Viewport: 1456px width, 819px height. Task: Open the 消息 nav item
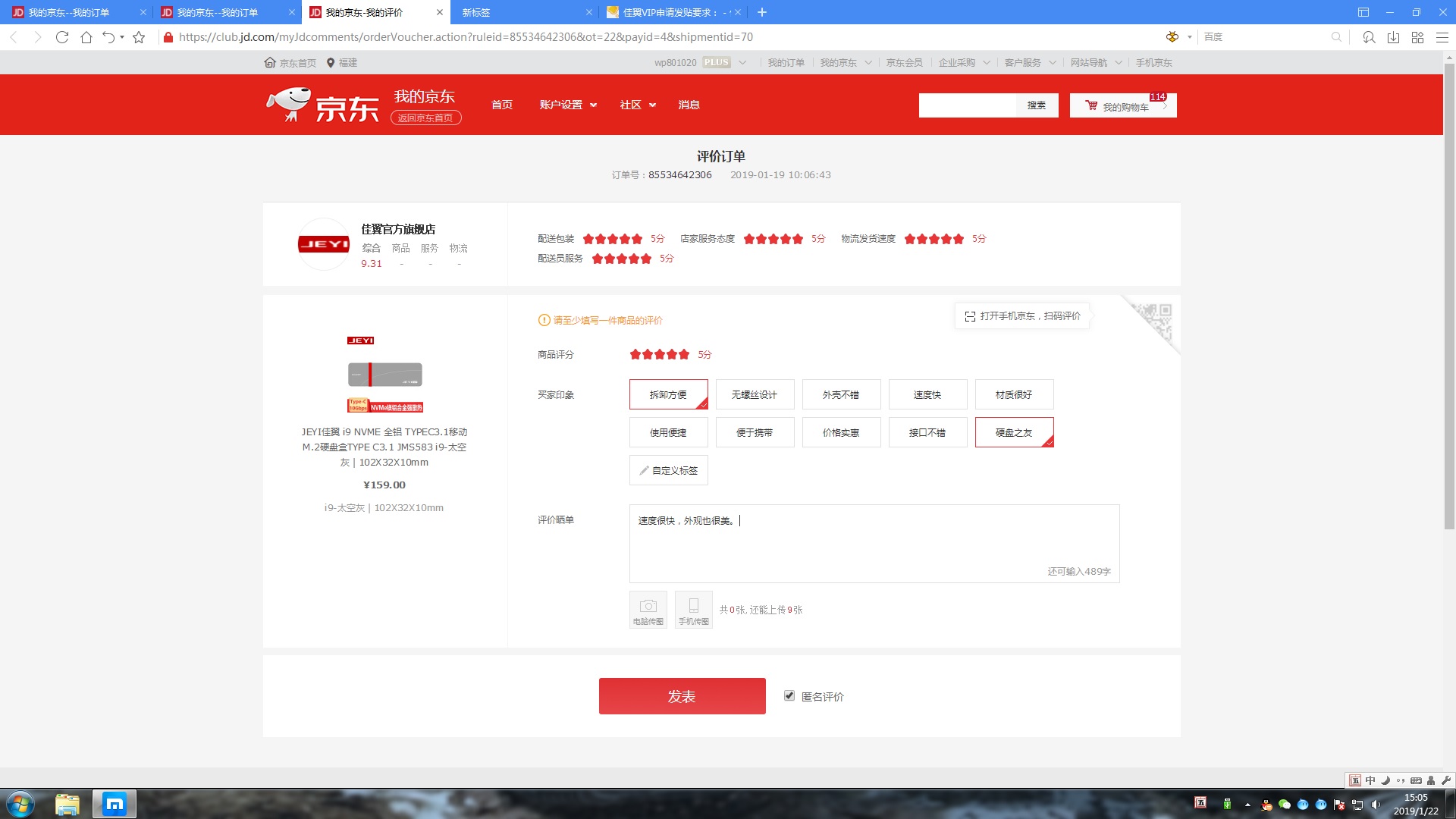coord(689,105)
